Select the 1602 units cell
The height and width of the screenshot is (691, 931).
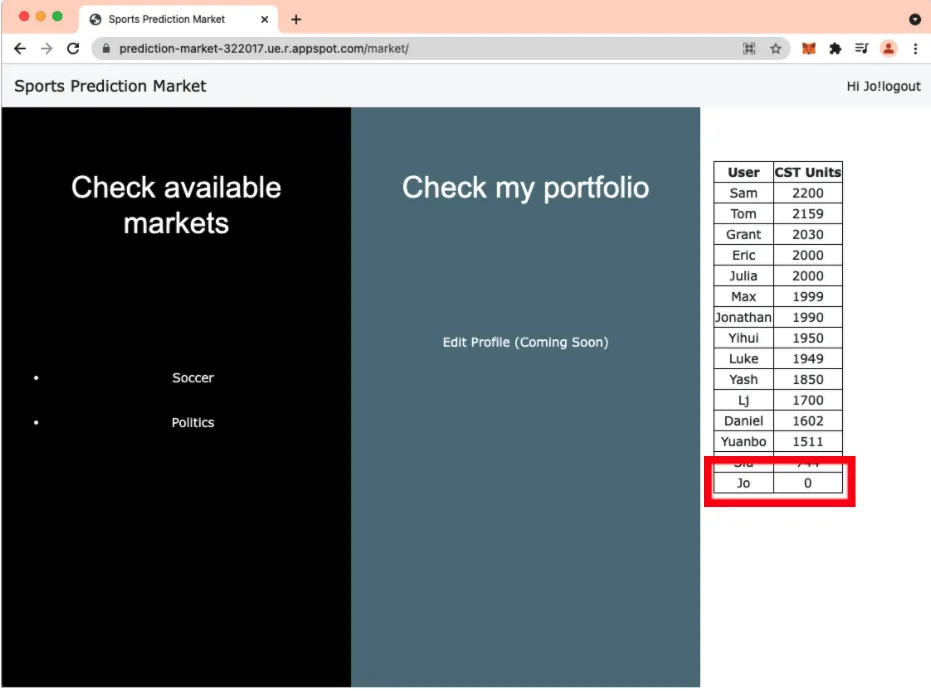click(x=808, y=421)
